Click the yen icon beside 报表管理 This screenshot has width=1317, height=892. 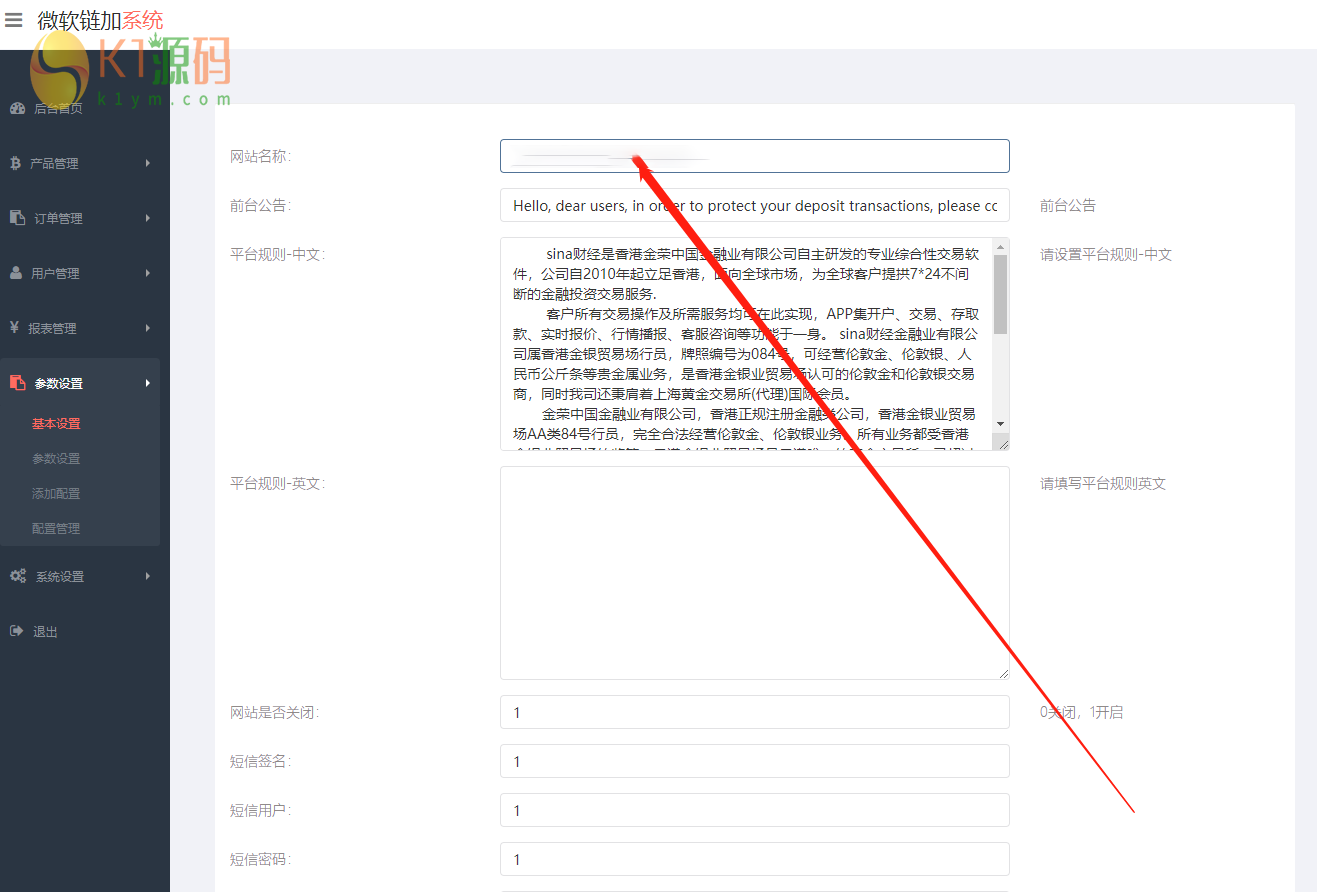(x=15, y=328)
